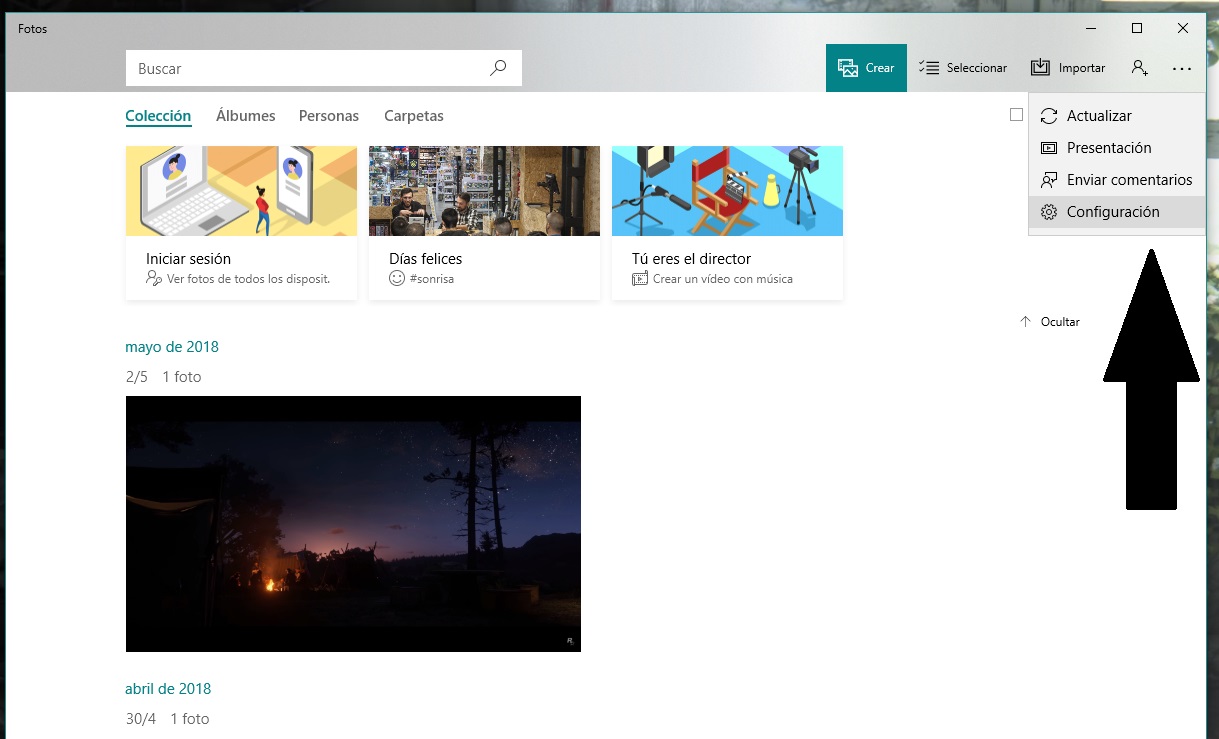Viewport: 1219px width, 739px height.
Task: Click the Importar button
Action: click(x=1068, y=68)
